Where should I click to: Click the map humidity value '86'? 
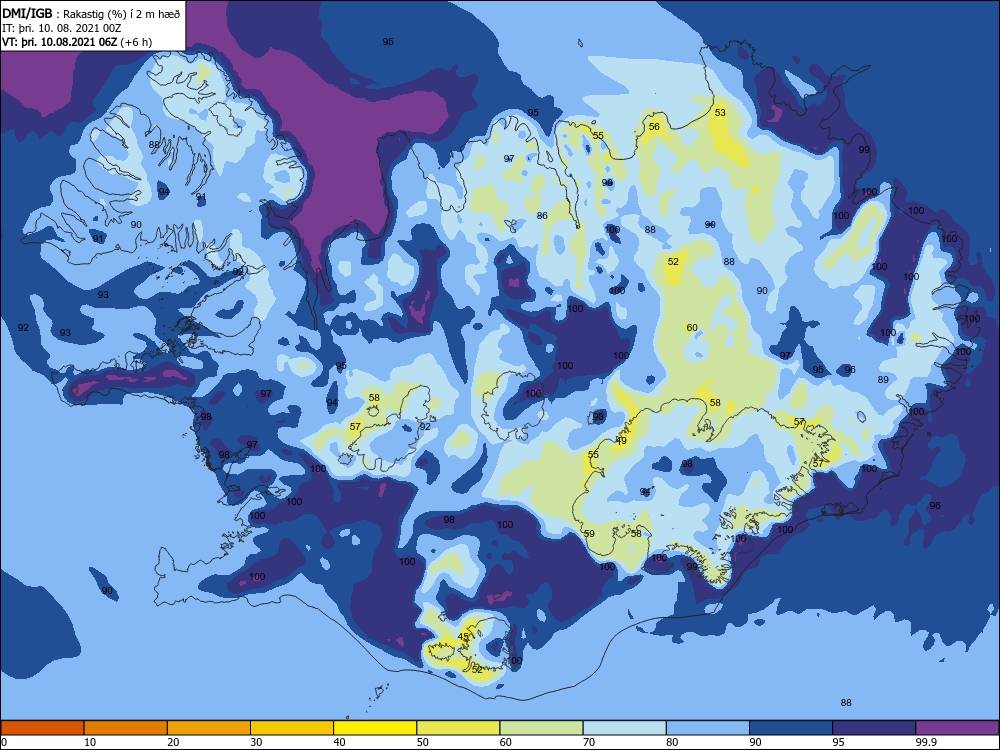(542, 216)
